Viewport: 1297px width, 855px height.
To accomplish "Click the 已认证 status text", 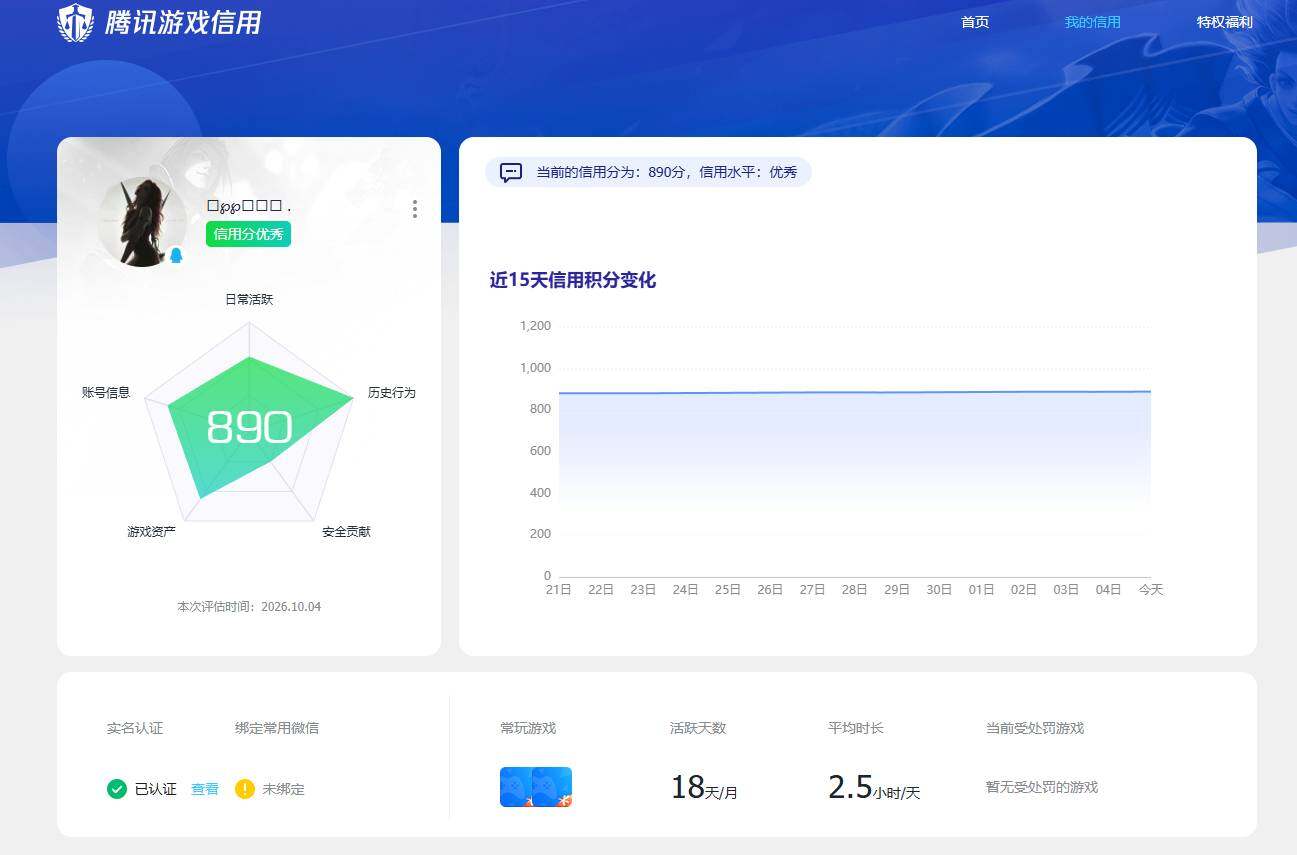I will (156, 789).
